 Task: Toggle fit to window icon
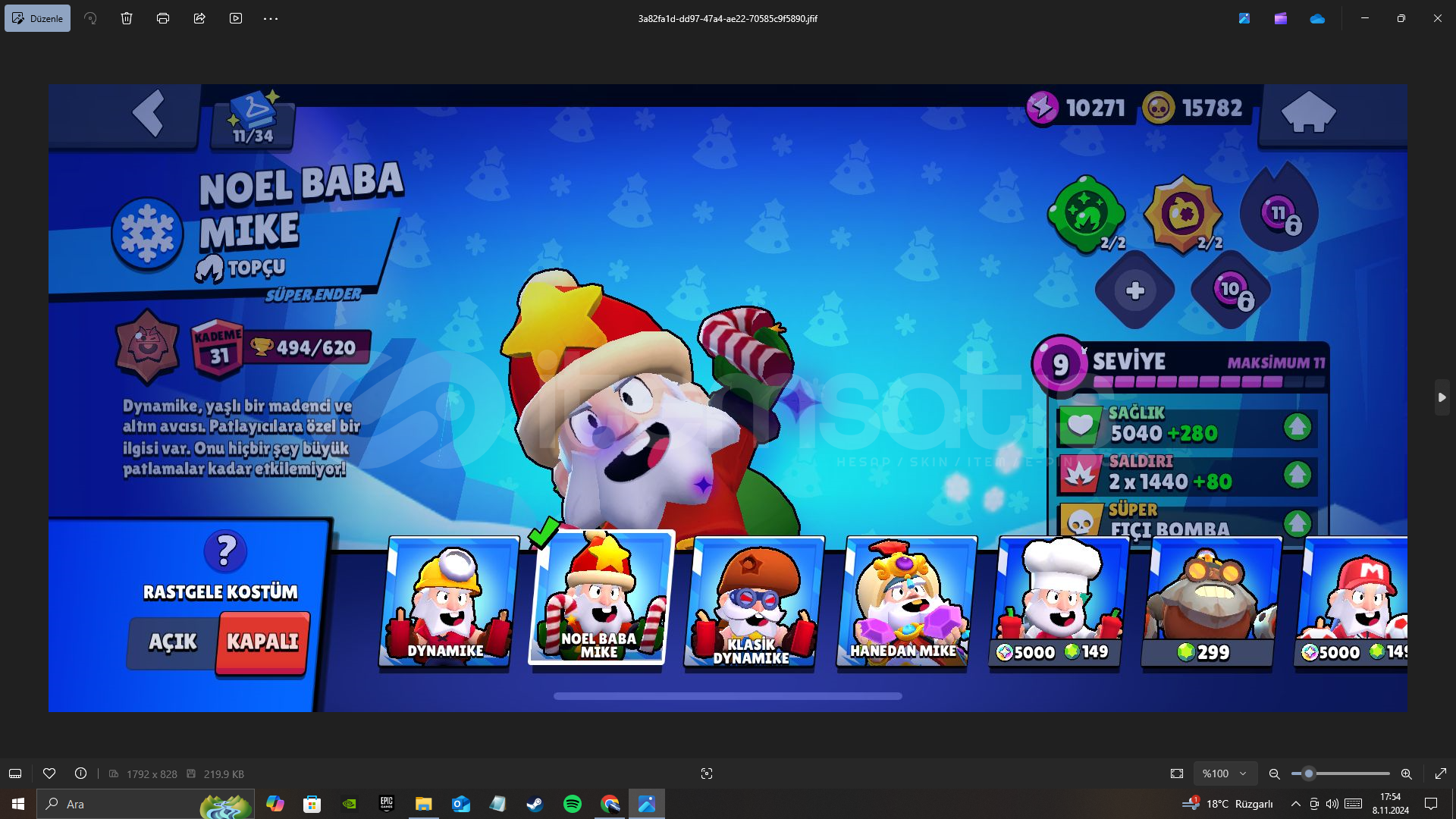tap(1177, 773)
